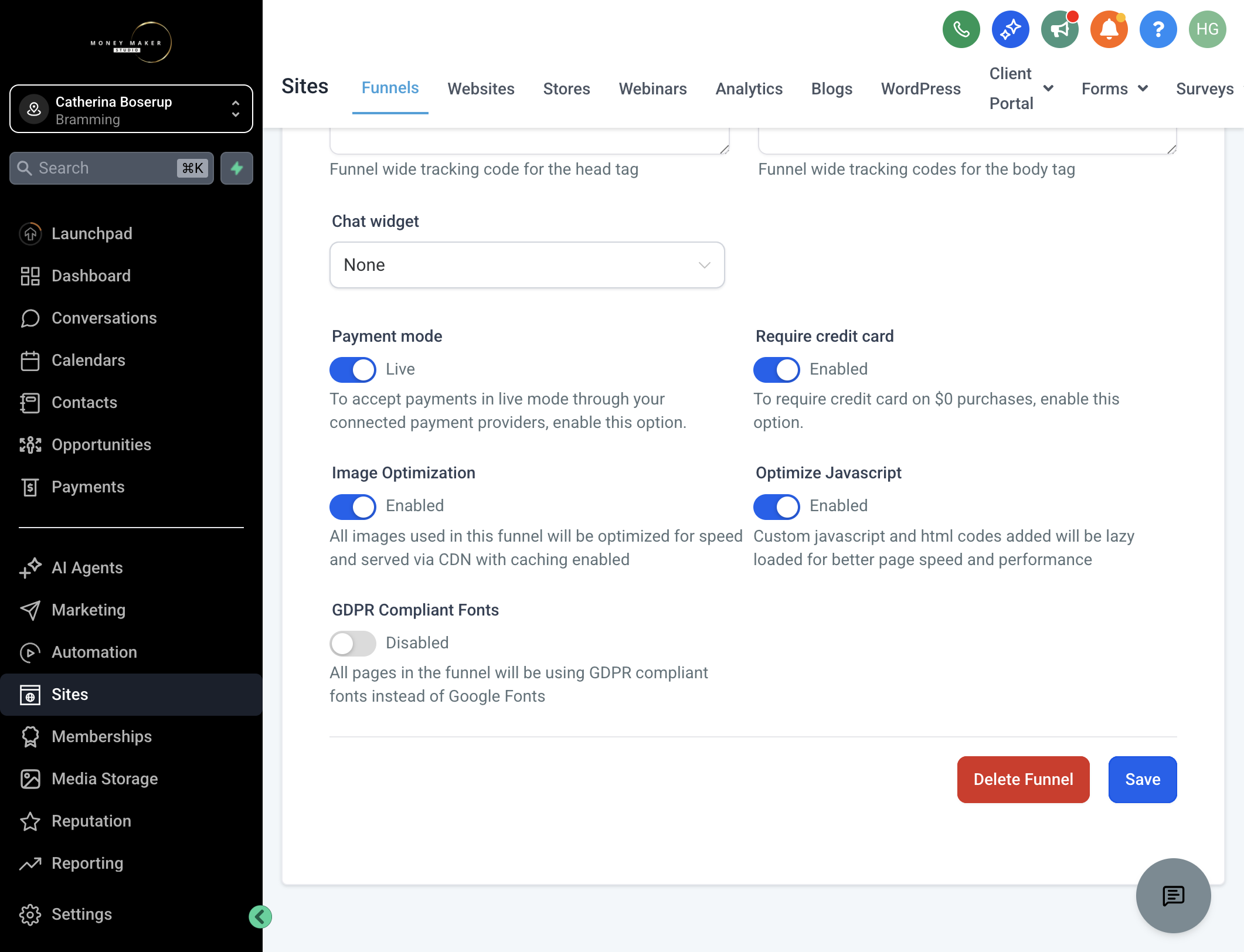Switch to the Websites tab

[481, 89]
